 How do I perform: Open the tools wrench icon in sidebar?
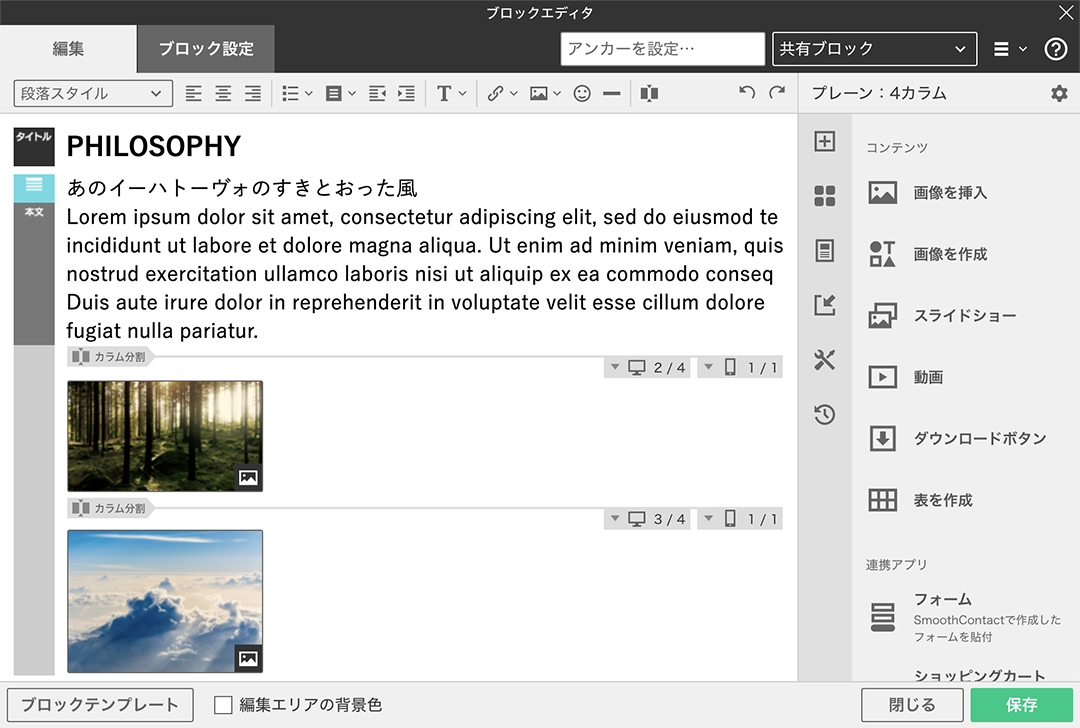click(x=824, y=360)
